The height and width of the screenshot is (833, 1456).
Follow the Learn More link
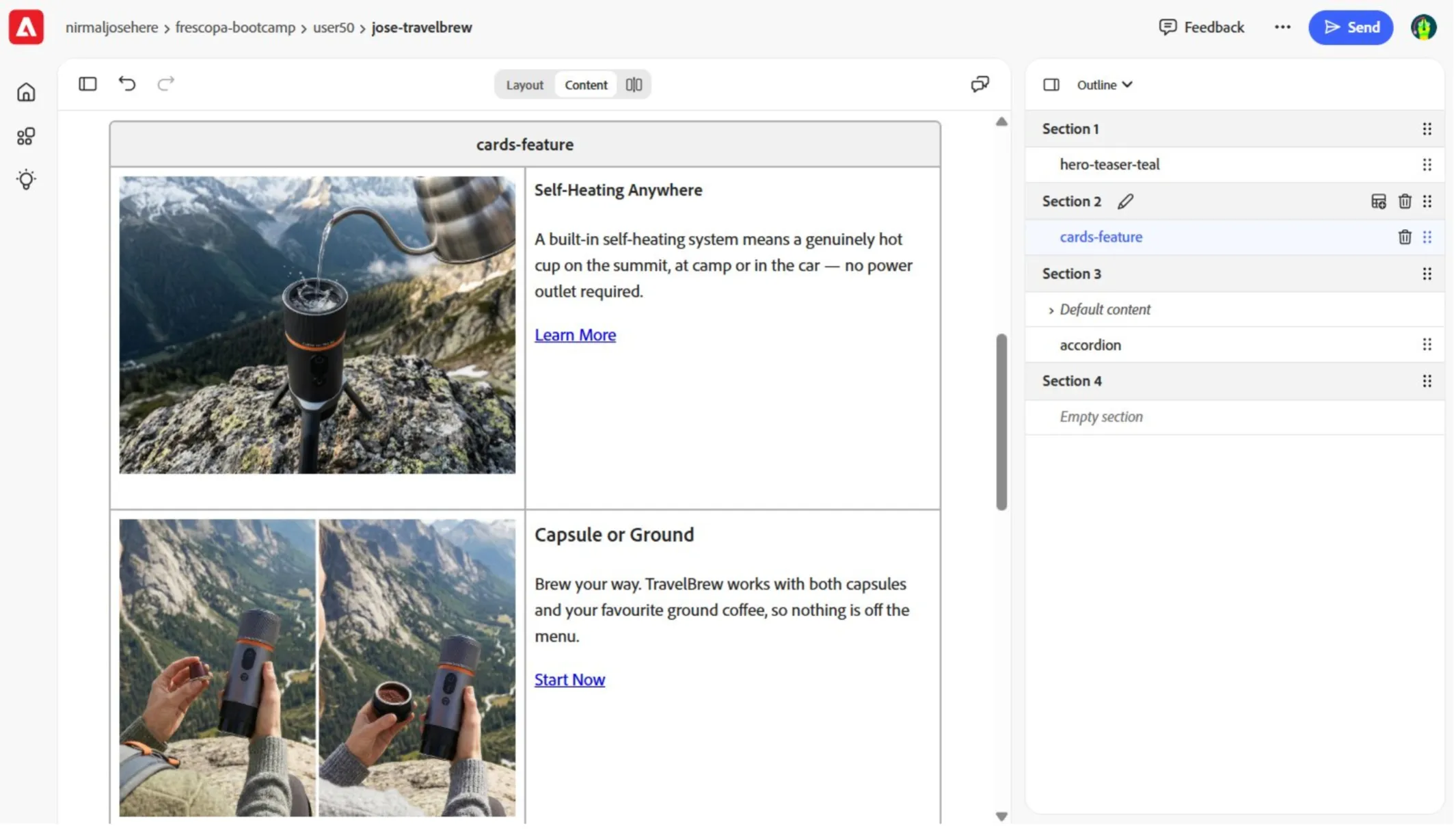575,335
